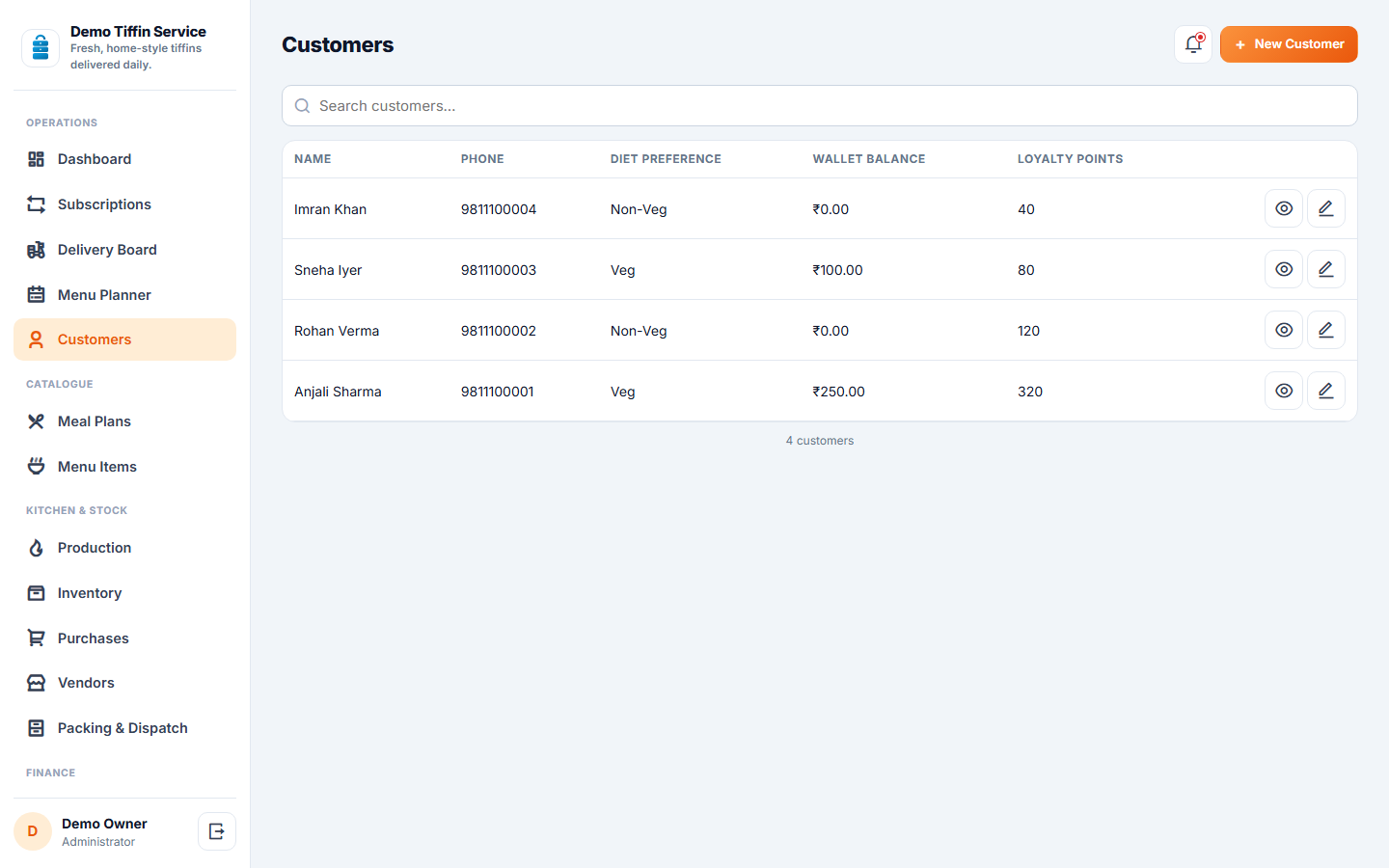The image size is (1389, 868).
Task: Open the notifications bell
Action: 1193,44
